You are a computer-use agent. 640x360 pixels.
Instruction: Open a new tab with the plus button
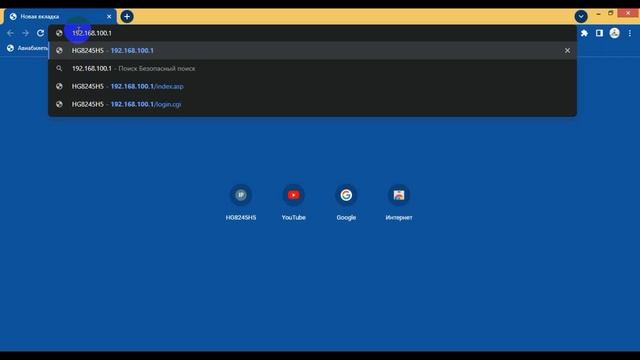tap(127, 17)
